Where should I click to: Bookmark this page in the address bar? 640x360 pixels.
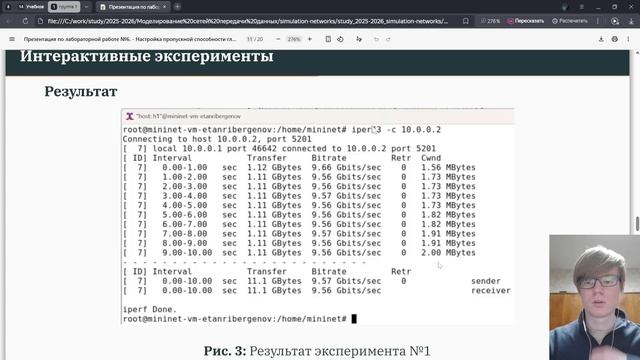(x=466, y=21)
